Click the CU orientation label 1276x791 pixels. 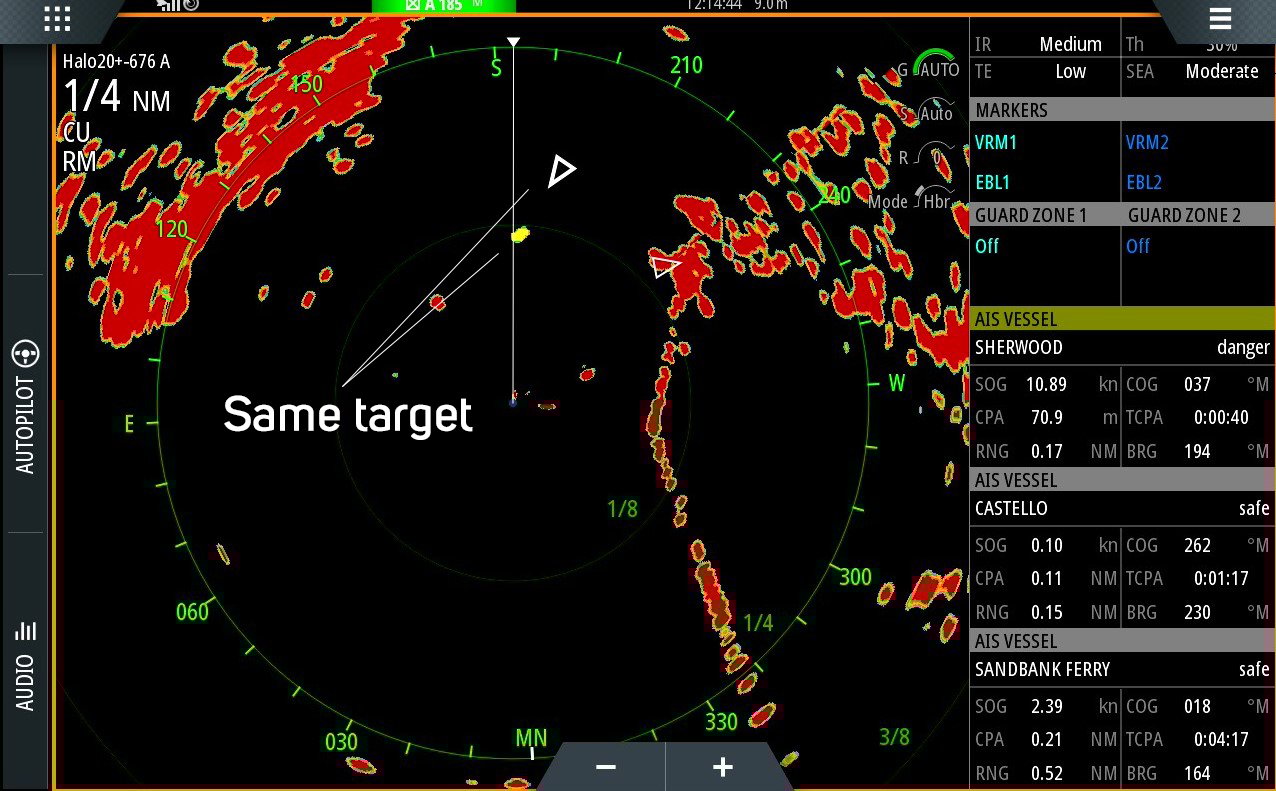(x=76, y=134)
